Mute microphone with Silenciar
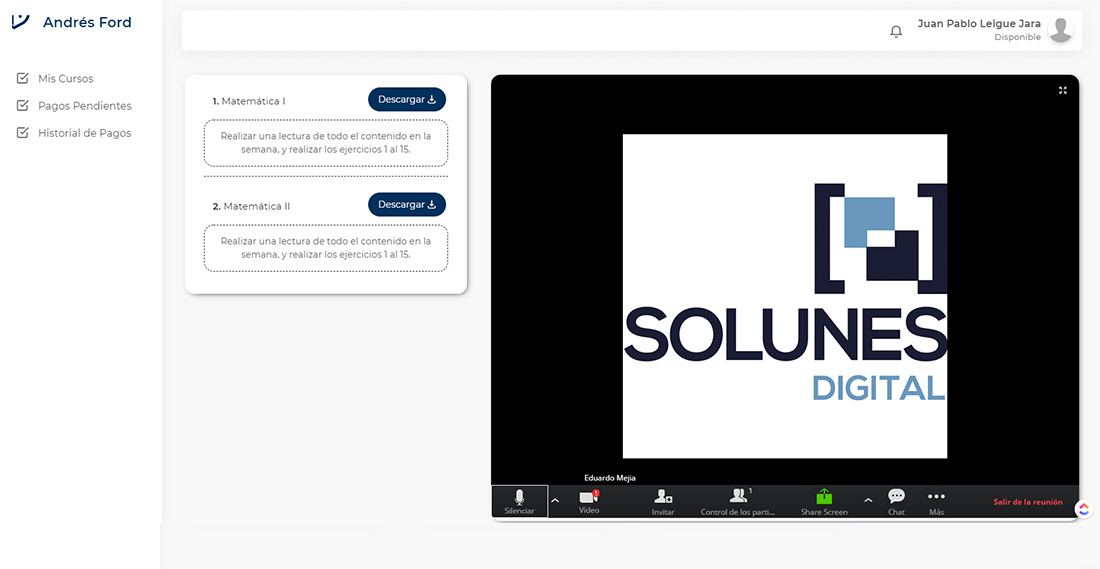The image size is (1100, 569). [x=519, y=502]
